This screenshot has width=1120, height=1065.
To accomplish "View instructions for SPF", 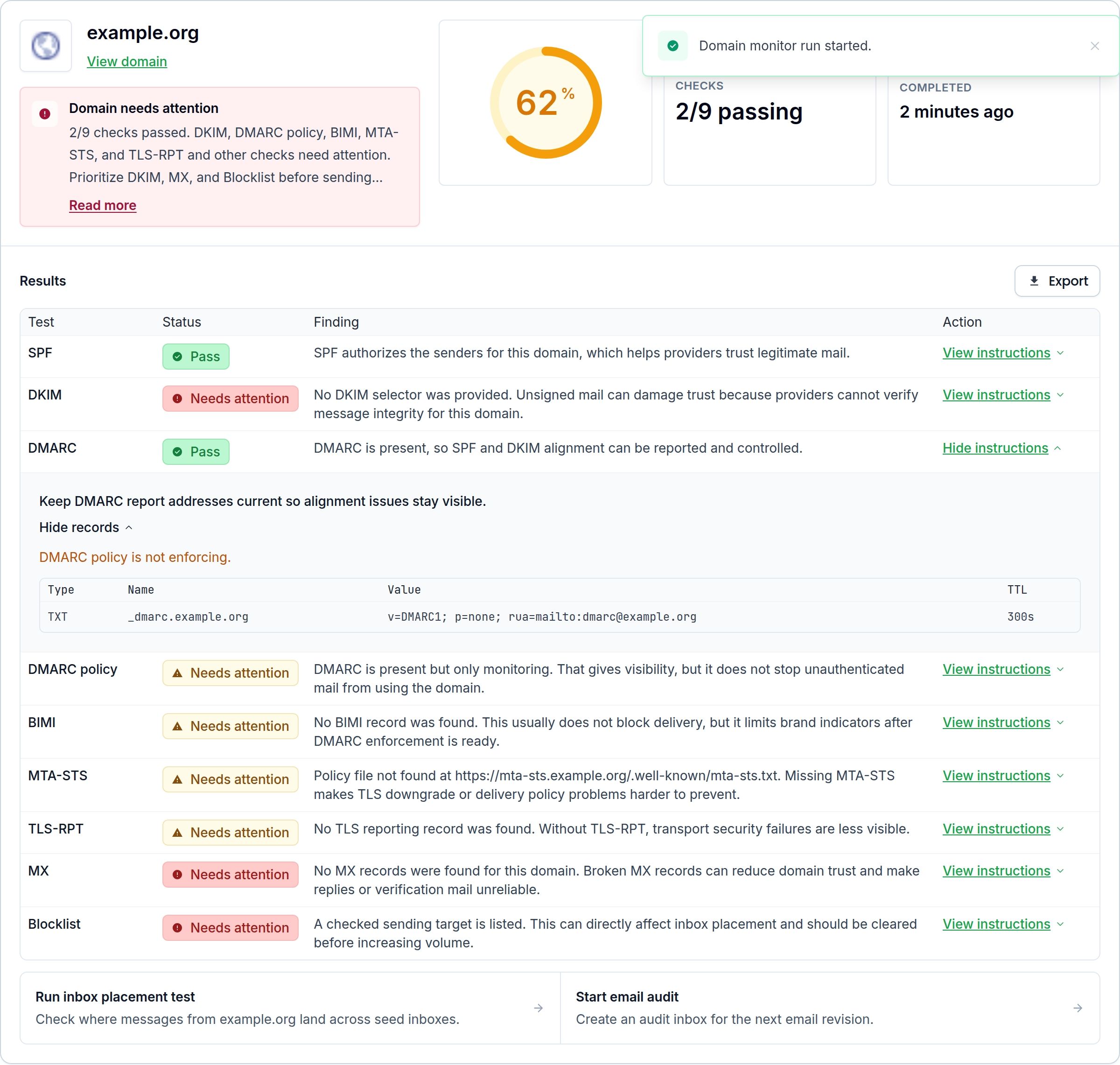I will click(996, 353).
